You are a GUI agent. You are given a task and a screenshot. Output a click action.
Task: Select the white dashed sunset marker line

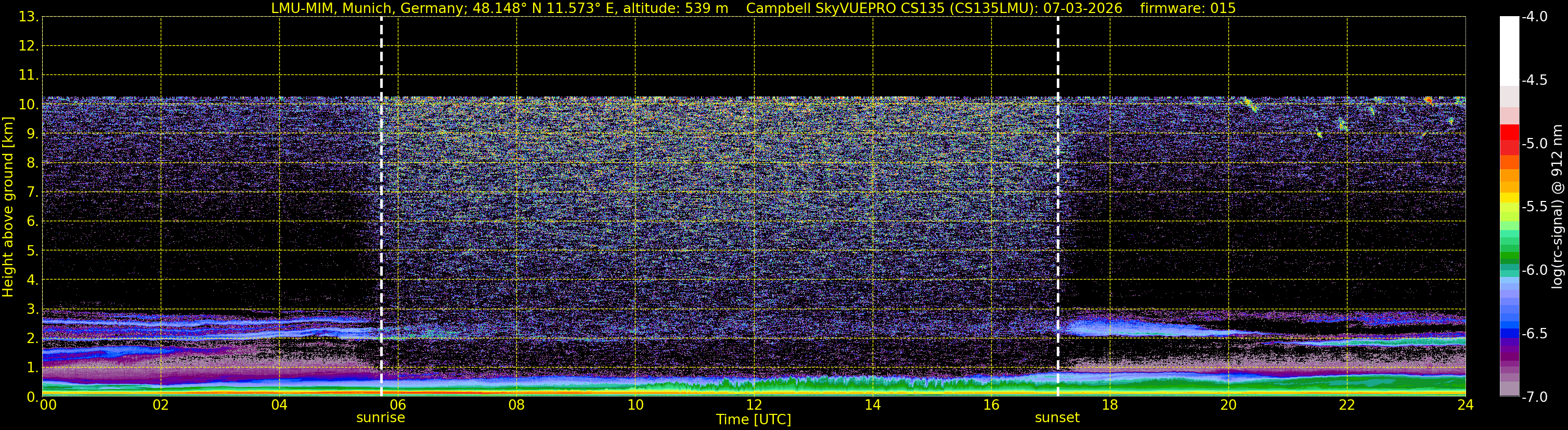pos(1058,207)
